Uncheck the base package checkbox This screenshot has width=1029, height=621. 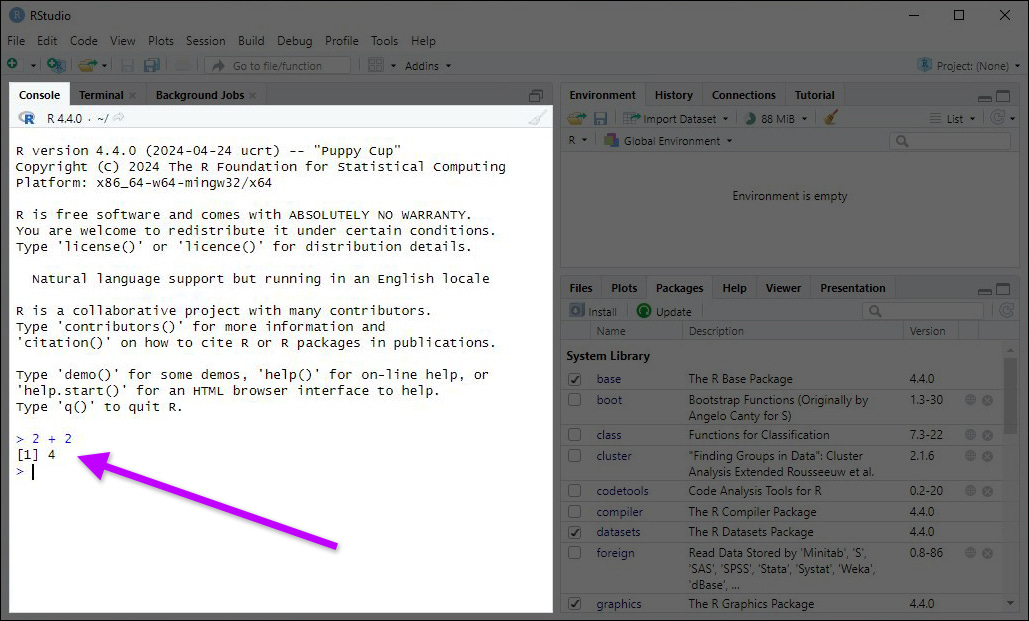(575, 379)
